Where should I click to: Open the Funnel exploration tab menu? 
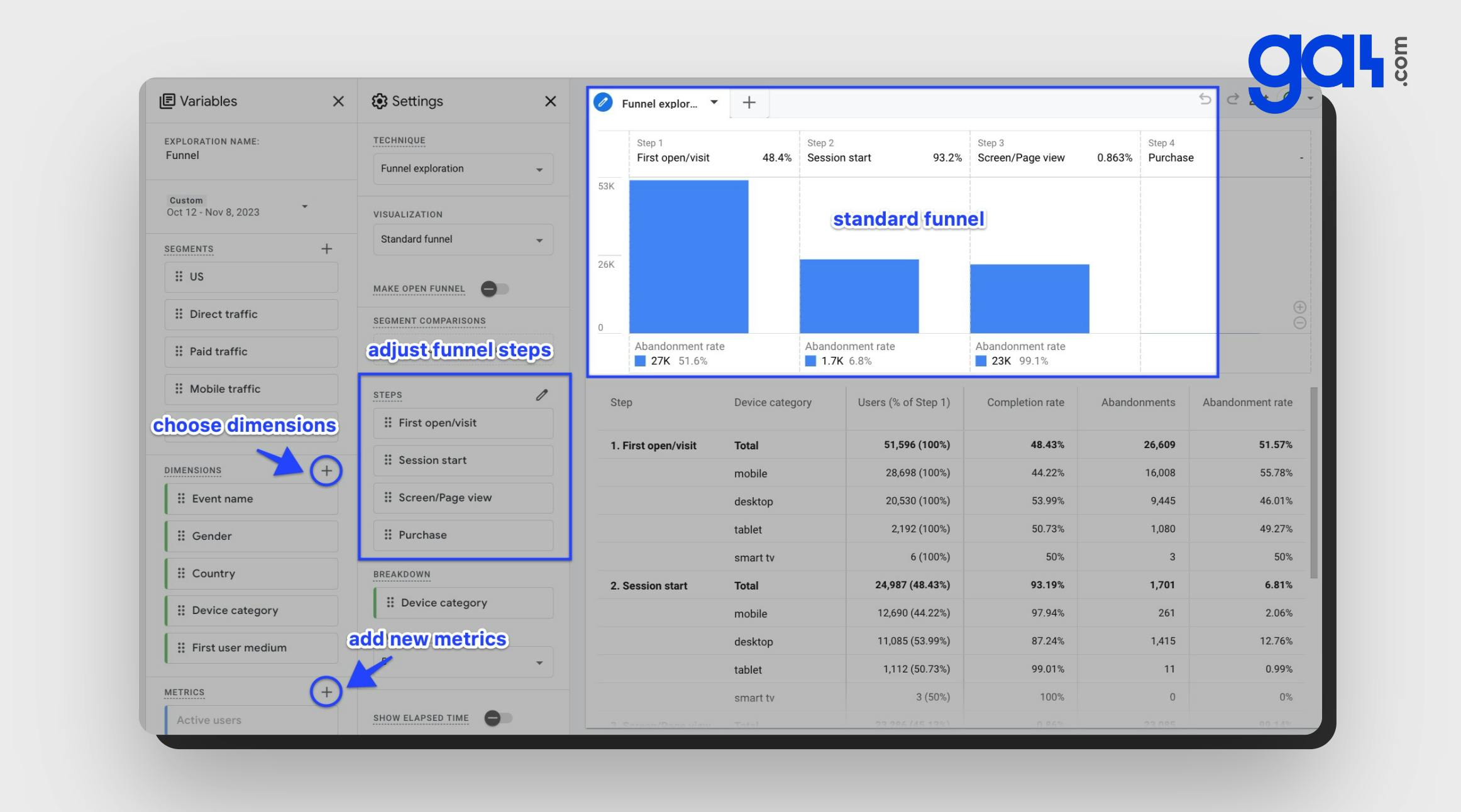(x=714, y=102)
